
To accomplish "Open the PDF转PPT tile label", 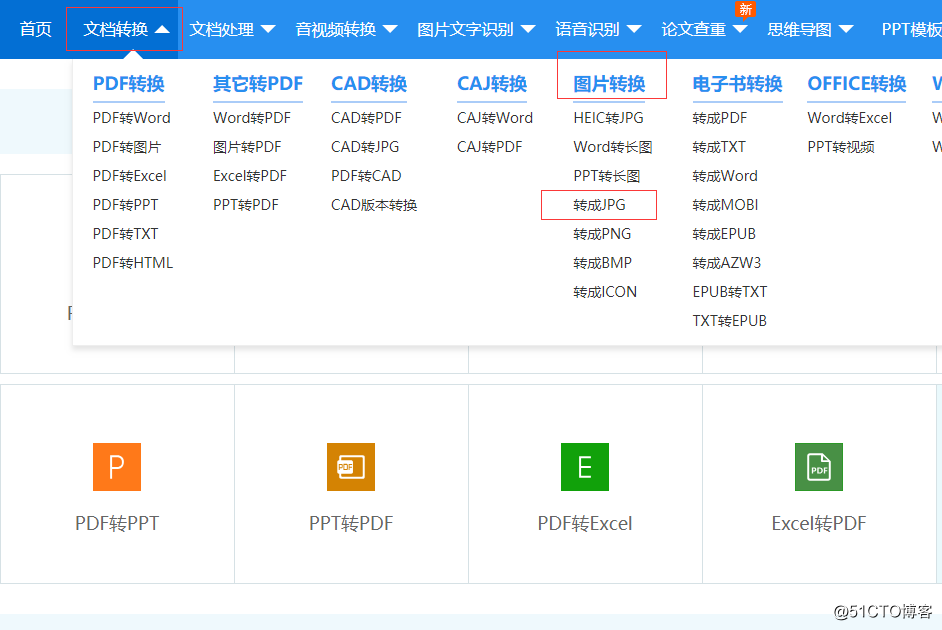I will (117, 523).
